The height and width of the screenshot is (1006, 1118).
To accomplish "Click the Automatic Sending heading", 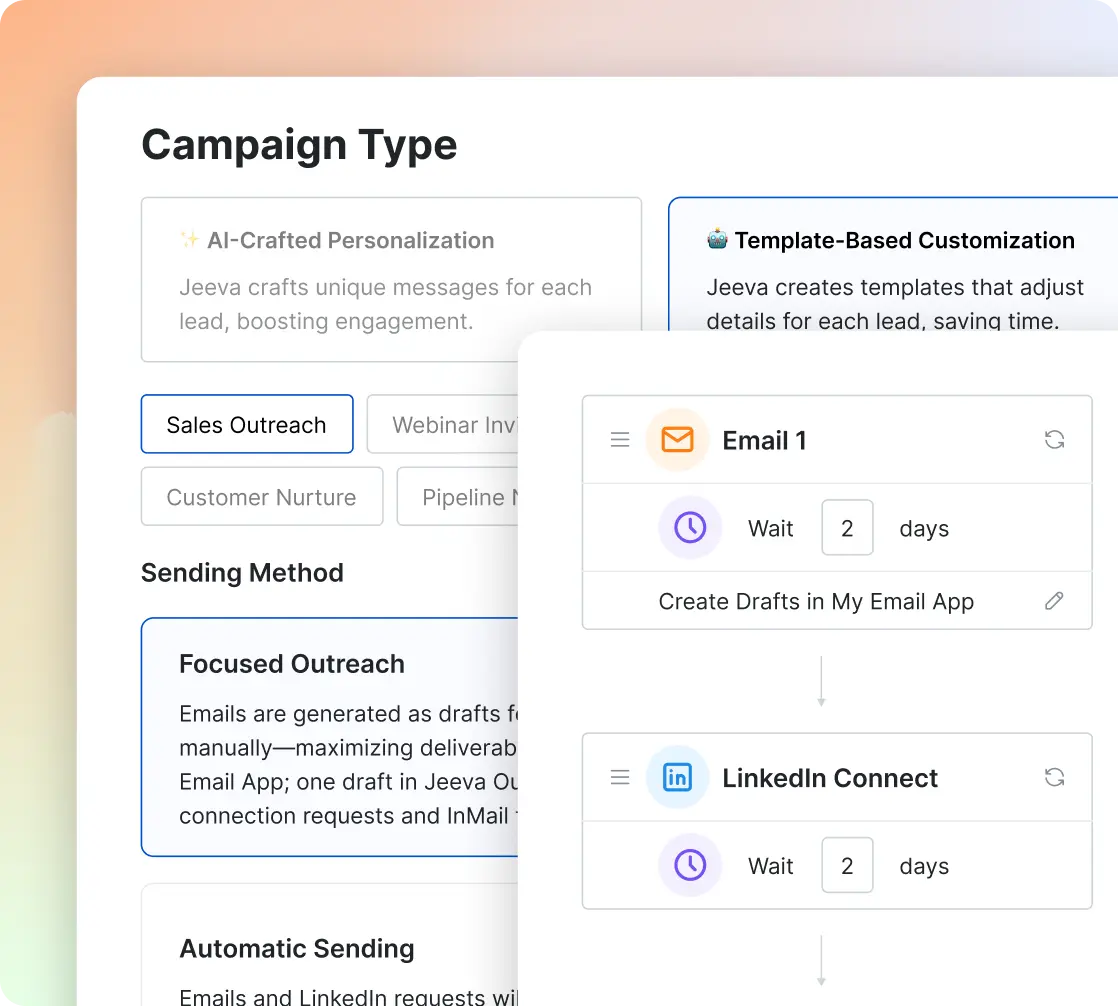I will (x=297, y=948).
